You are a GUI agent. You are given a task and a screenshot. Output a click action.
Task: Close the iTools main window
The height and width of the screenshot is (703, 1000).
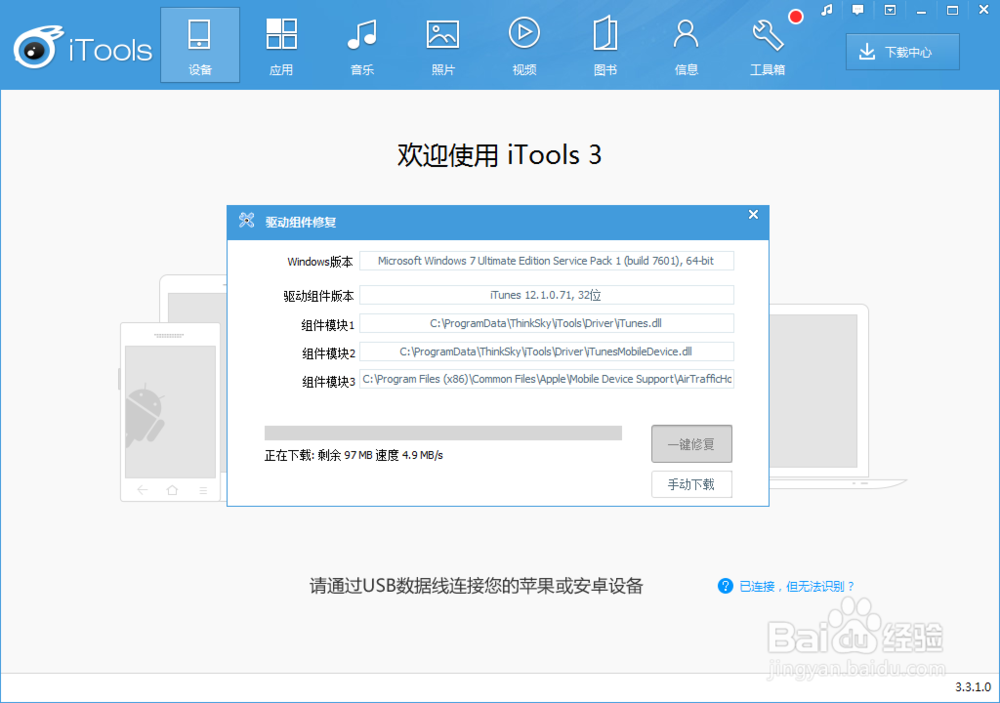point(983,10)
